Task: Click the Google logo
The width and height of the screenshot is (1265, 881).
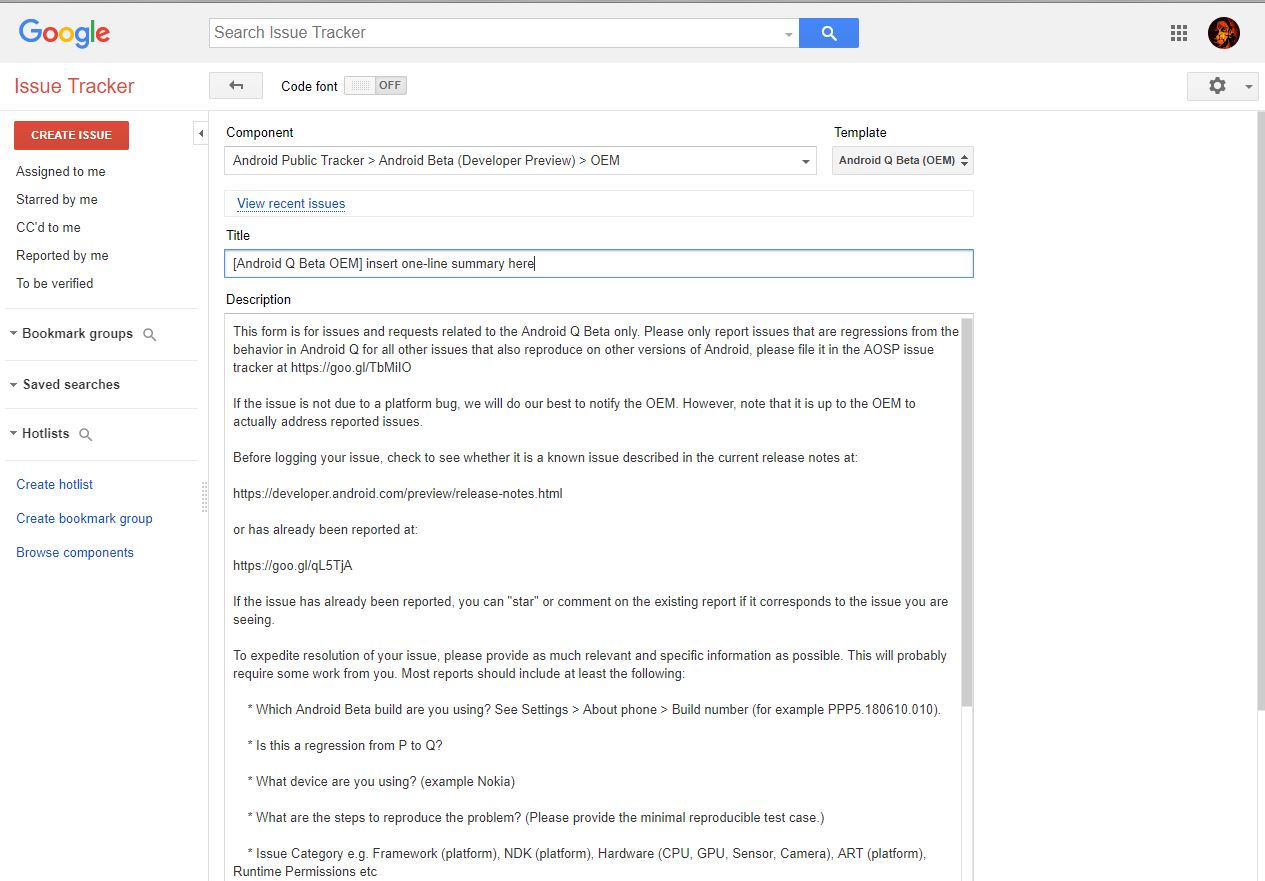Action: [x=65, y=33]
